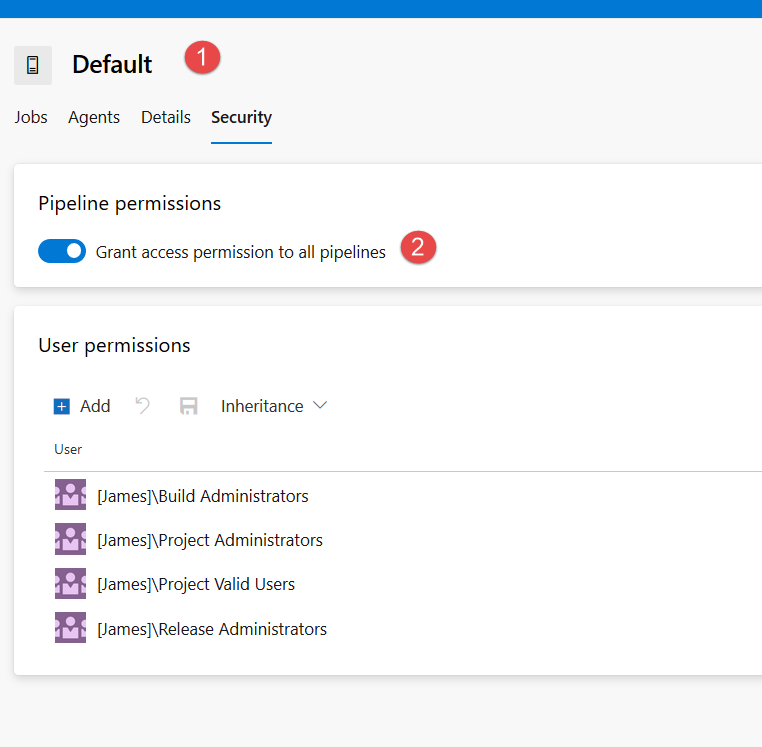This screenshot has height=747, width=762.
Task: Click the Add user button label
Action: 95,406
